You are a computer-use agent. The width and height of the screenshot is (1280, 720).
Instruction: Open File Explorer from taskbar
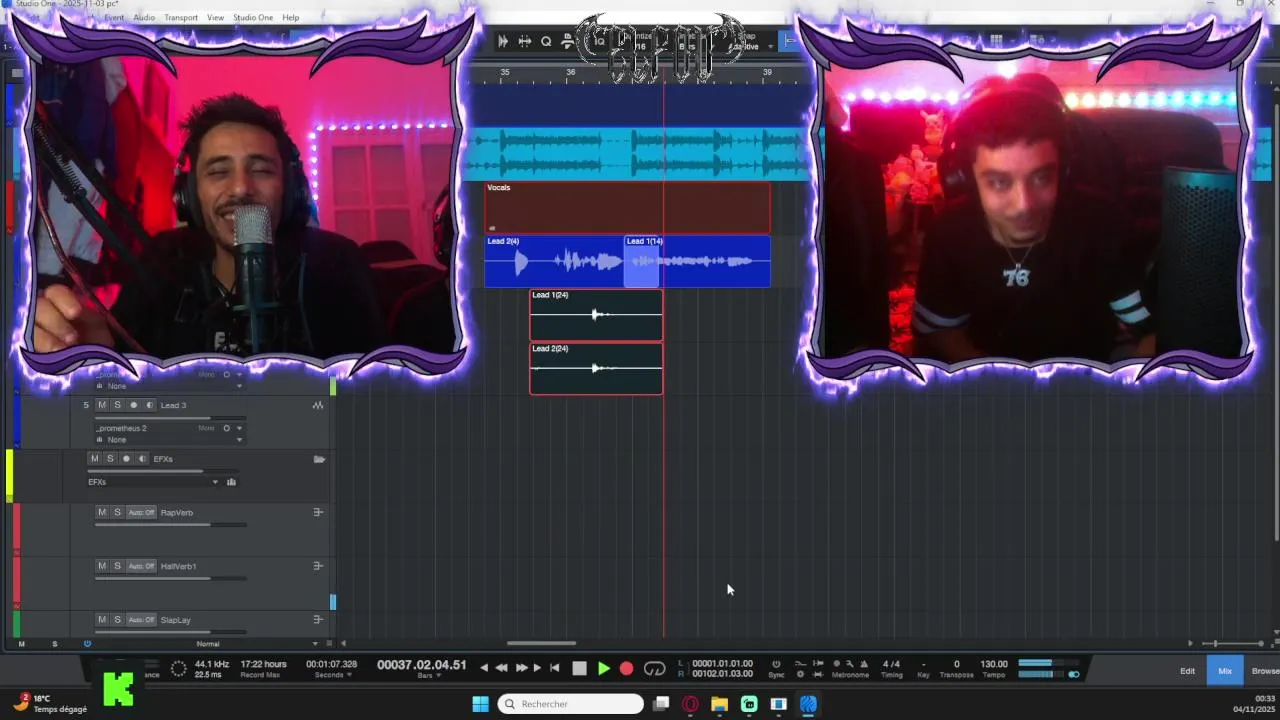(719, 704)
